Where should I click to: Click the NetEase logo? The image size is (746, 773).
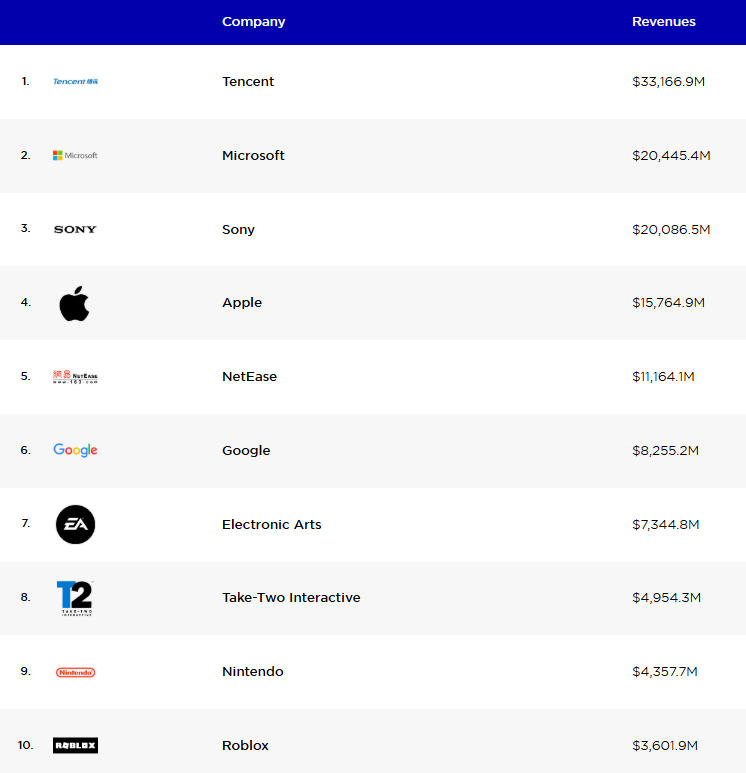(x=75, y=377)
